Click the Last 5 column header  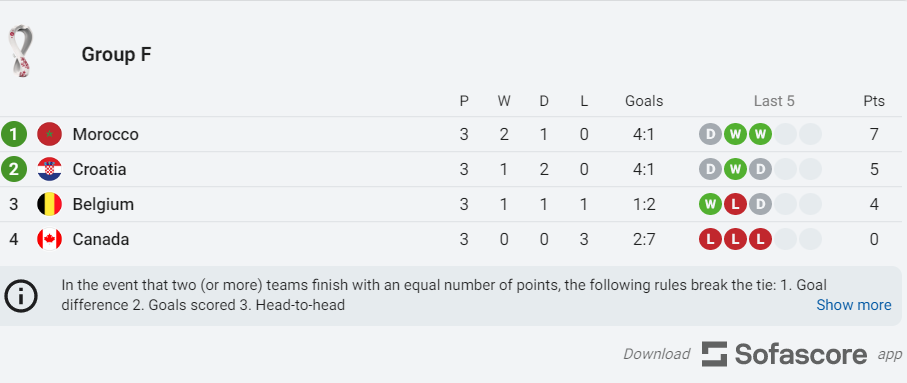coord(774,101)
